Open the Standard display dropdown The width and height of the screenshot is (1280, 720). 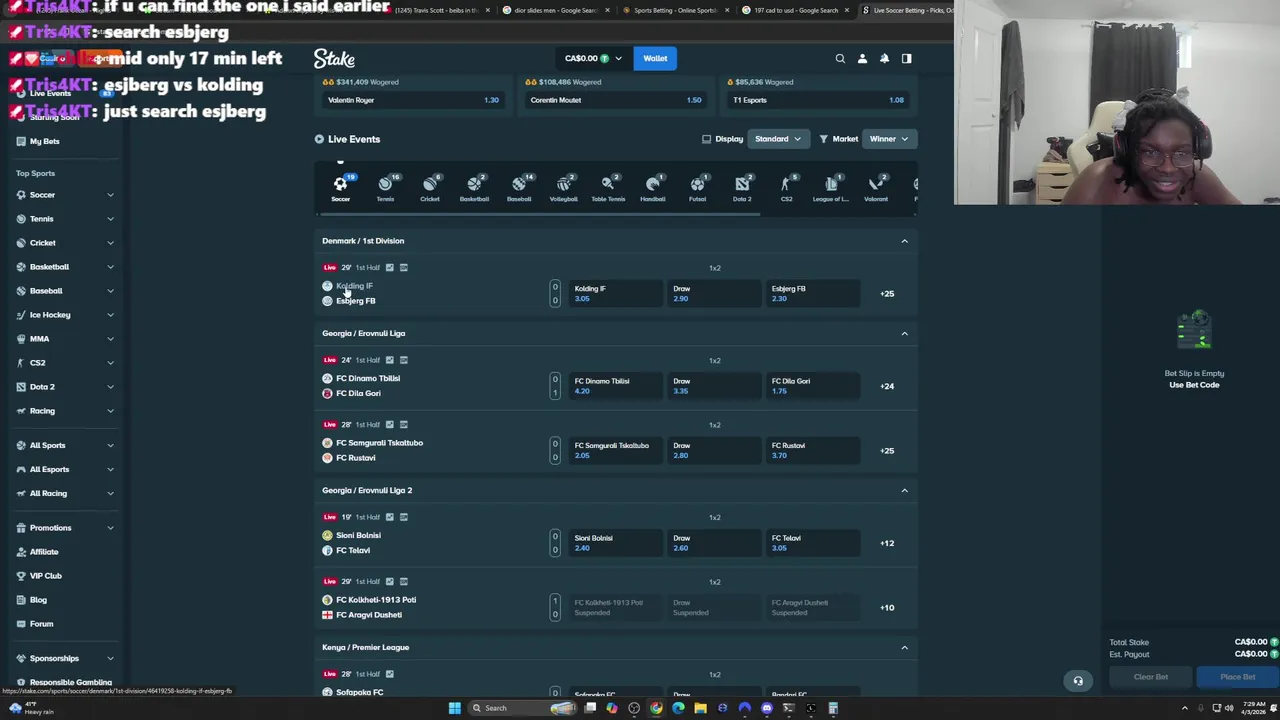777,139
